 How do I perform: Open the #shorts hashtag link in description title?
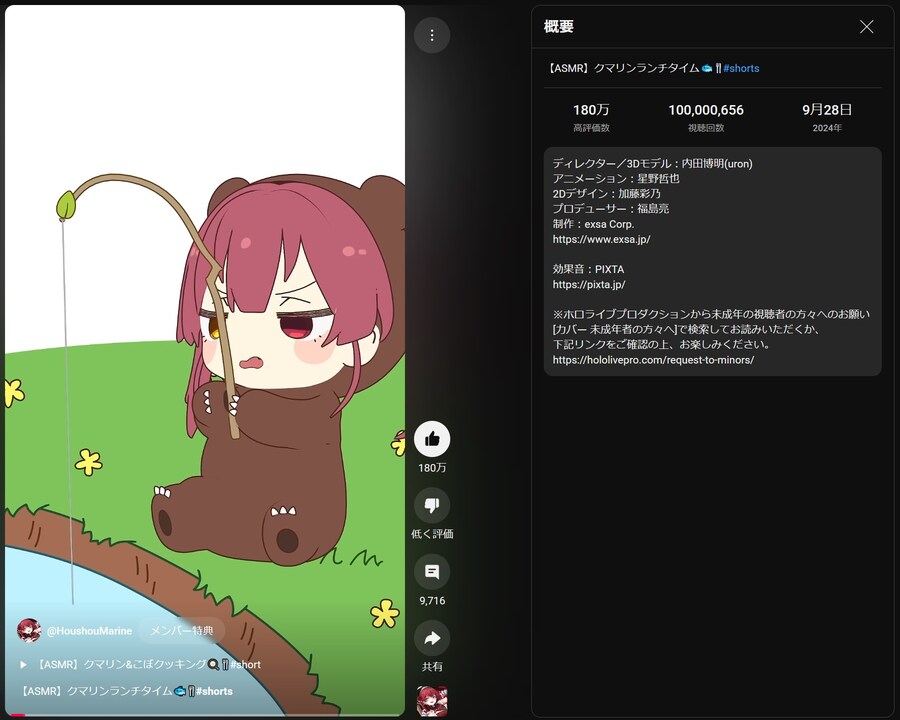pos(741,68)
